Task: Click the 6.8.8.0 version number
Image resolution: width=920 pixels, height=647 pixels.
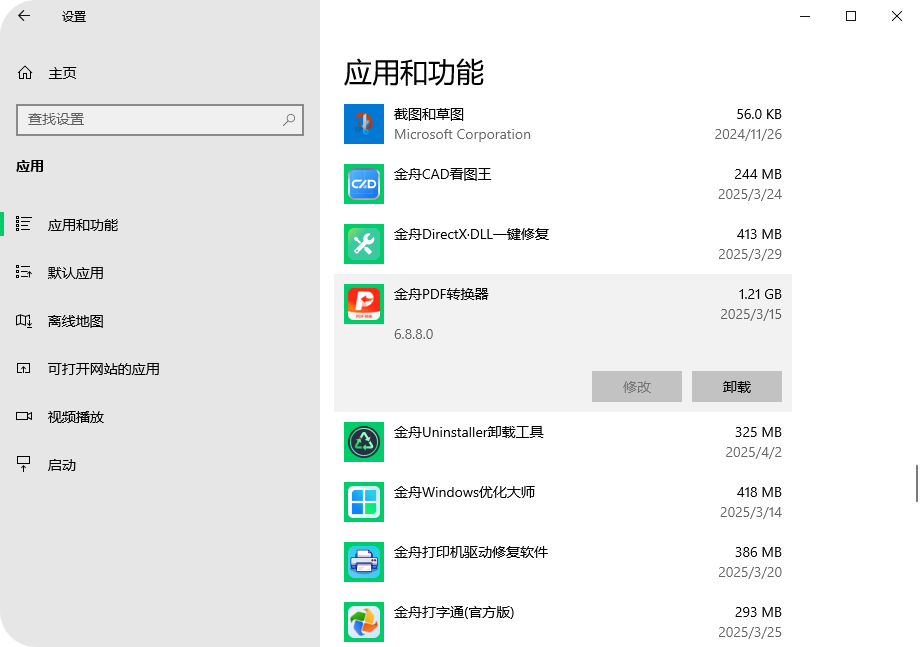Action: click(414, 334)
